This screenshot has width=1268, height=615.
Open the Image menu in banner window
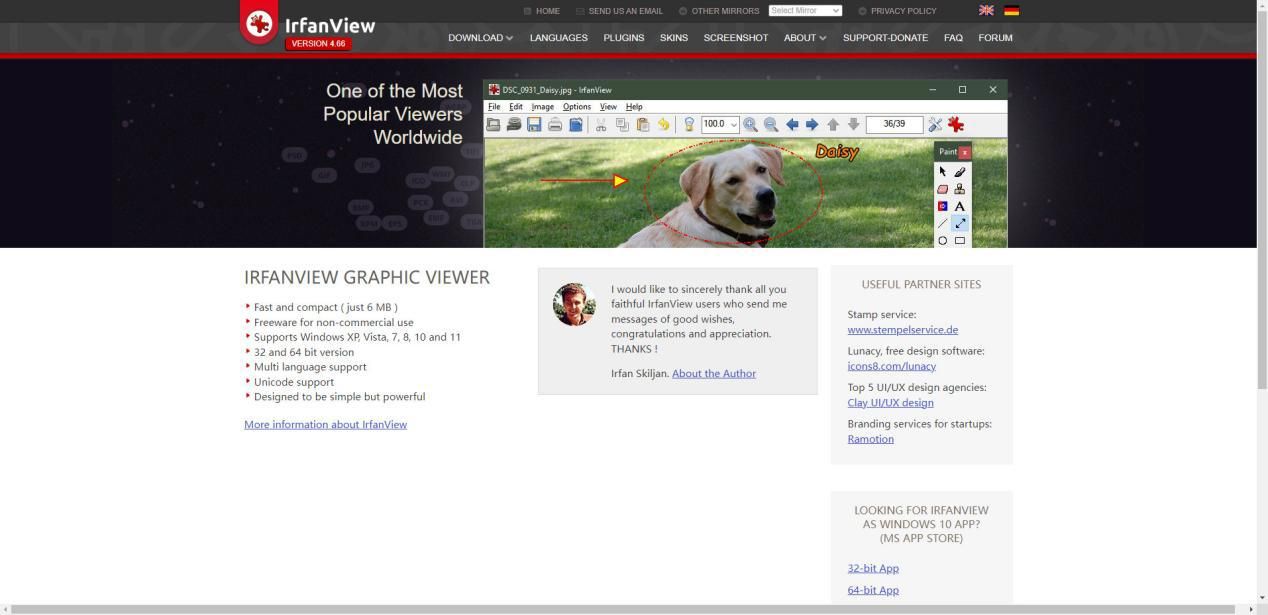pyautogui.click(x=542, y=107)
